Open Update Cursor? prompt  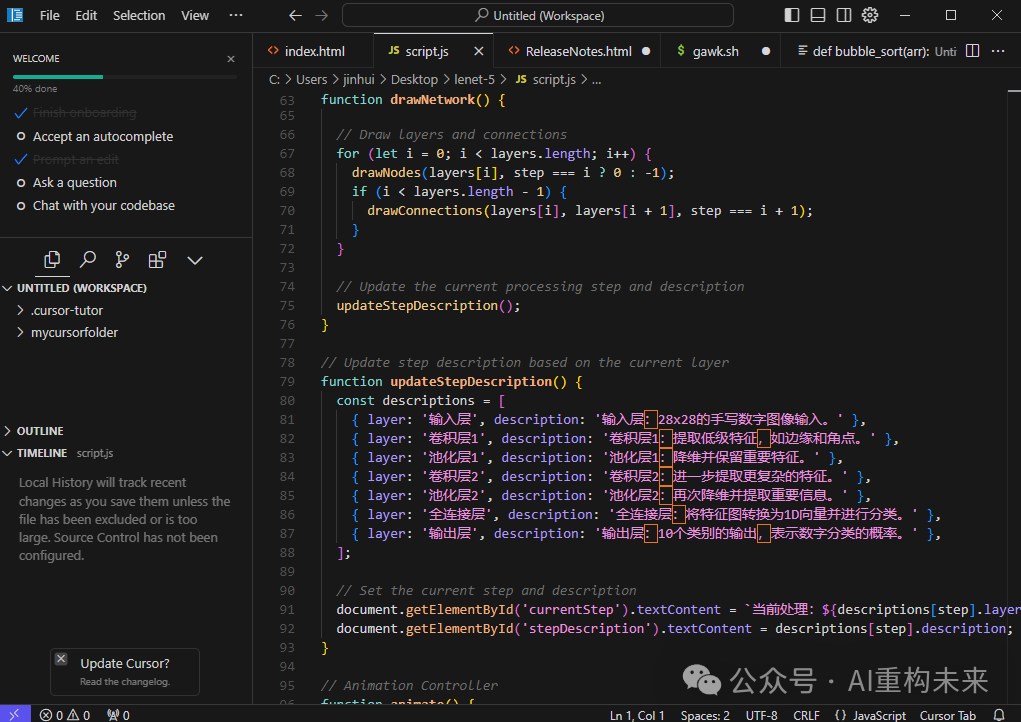coord(125,663)
